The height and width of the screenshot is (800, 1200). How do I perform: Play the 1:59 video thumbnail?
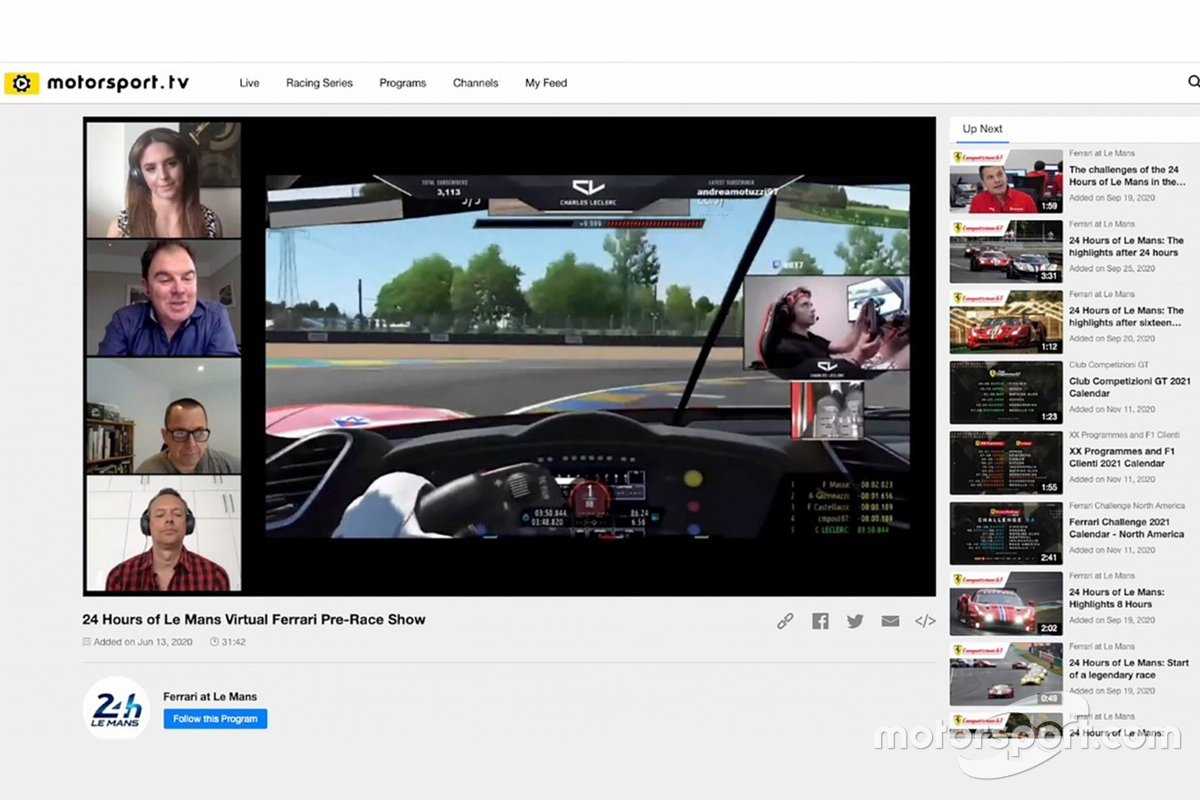point(1006,181)
